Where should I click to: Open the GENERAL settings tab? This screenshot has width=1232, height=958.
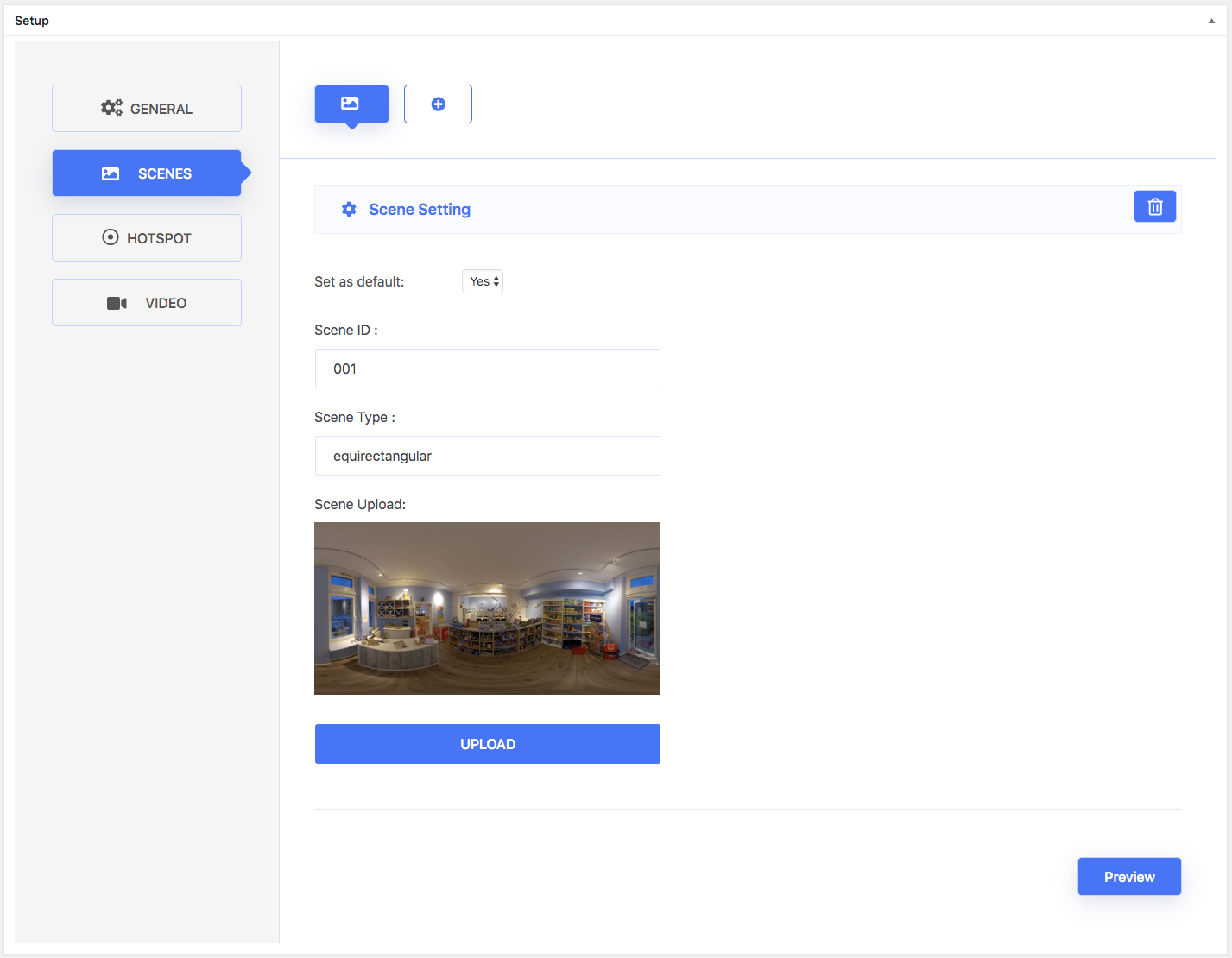[x=147, y=109]
